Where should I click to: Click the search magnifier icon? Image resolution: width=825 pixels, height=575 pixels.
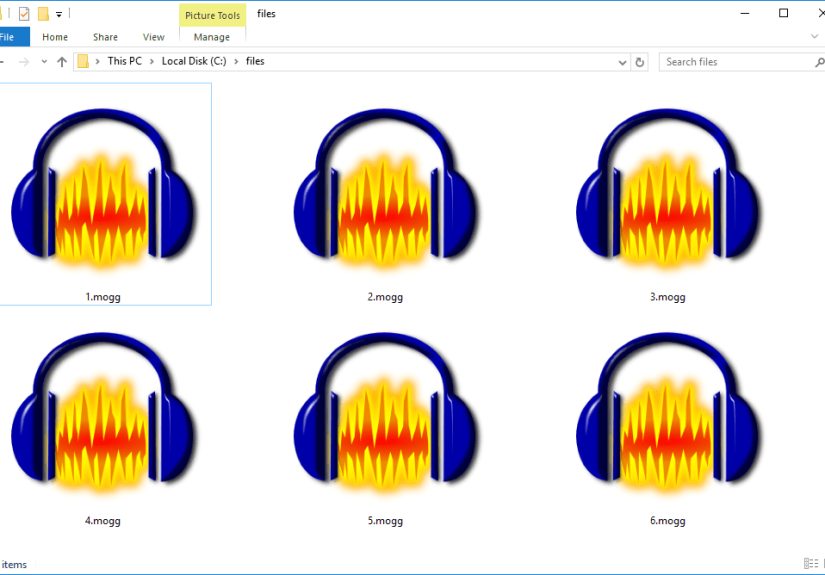click(820, 62)
